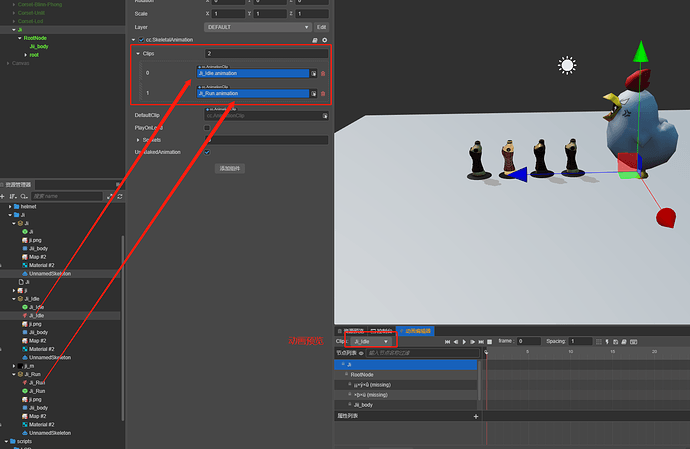Open the Clip Ji_Idle dropdown
The height and width of the screenshot is (449, 690).
(x=371, y=342)
